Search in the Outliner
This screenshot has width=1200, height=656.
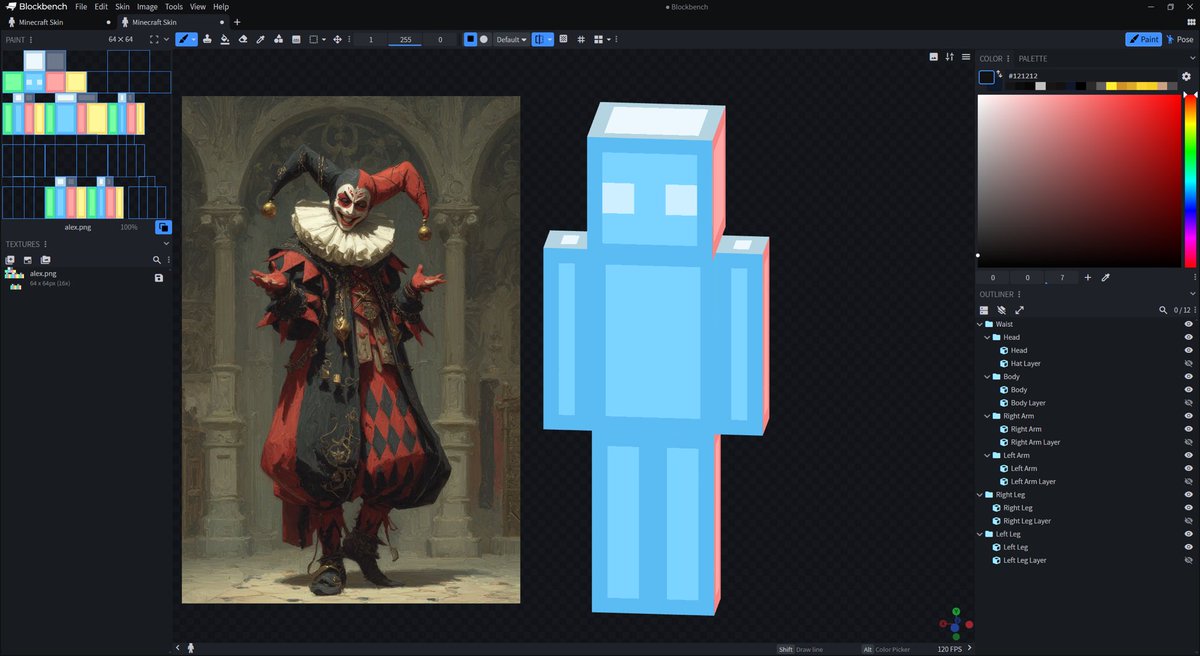tap(1163, 310)
